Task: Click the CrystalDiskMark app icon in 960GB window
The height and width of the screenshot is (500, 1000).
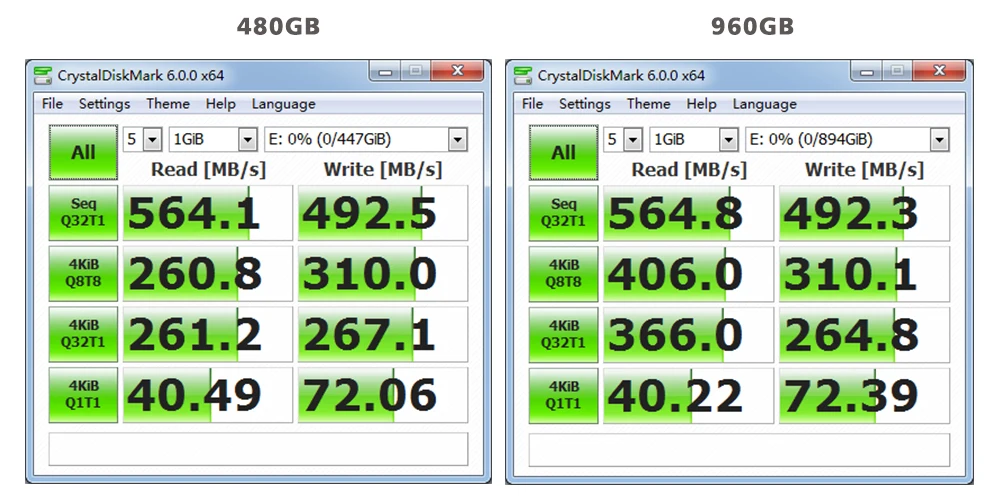Action: [x=523, y=75]
